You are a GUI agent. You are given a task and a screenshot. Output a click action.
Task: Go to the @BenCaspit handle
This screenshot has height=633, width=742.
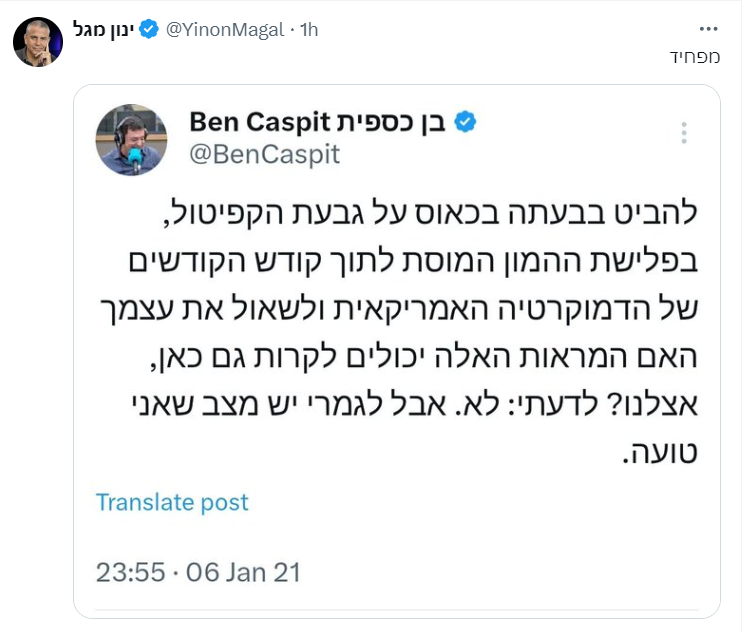pos(265,154)
